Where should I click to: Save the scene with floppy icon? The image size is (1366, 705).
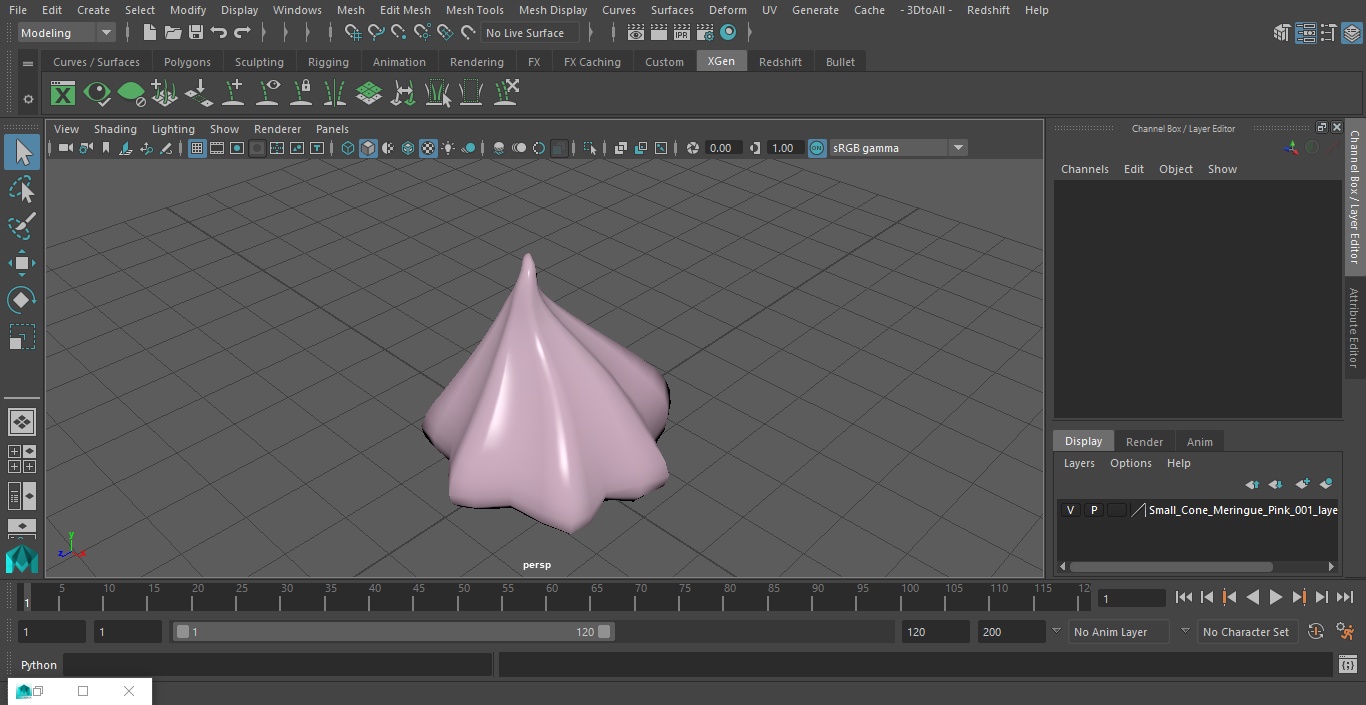[x=196, y=33]
